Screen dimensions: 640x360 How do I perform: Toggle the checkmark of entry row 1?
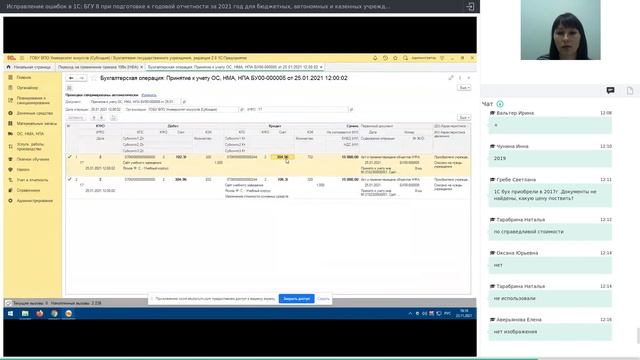pyautogui.click(x=69, y=157)
